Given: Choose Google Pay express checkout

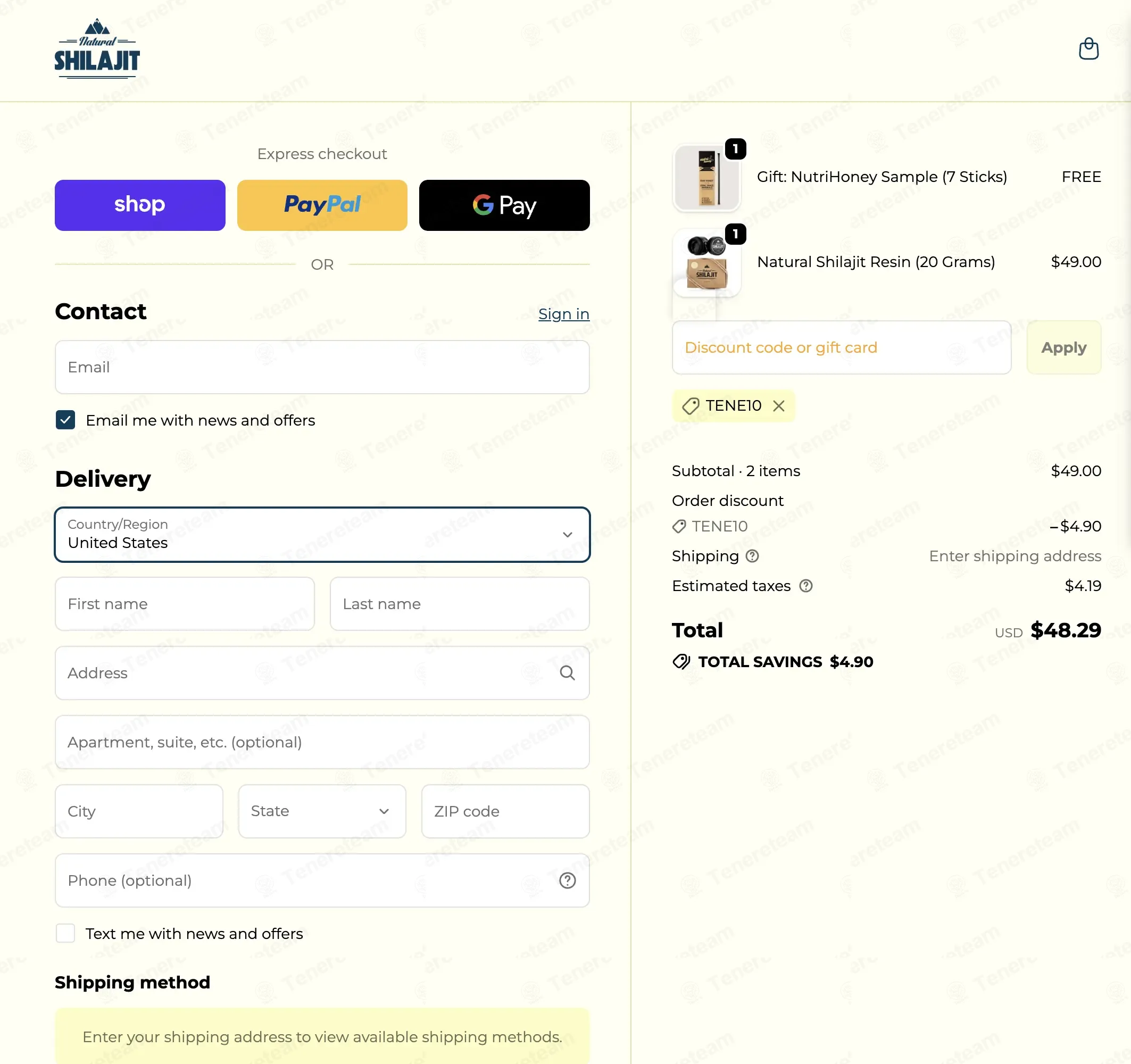Looking at the screenshot, I should tap(504, 205).
